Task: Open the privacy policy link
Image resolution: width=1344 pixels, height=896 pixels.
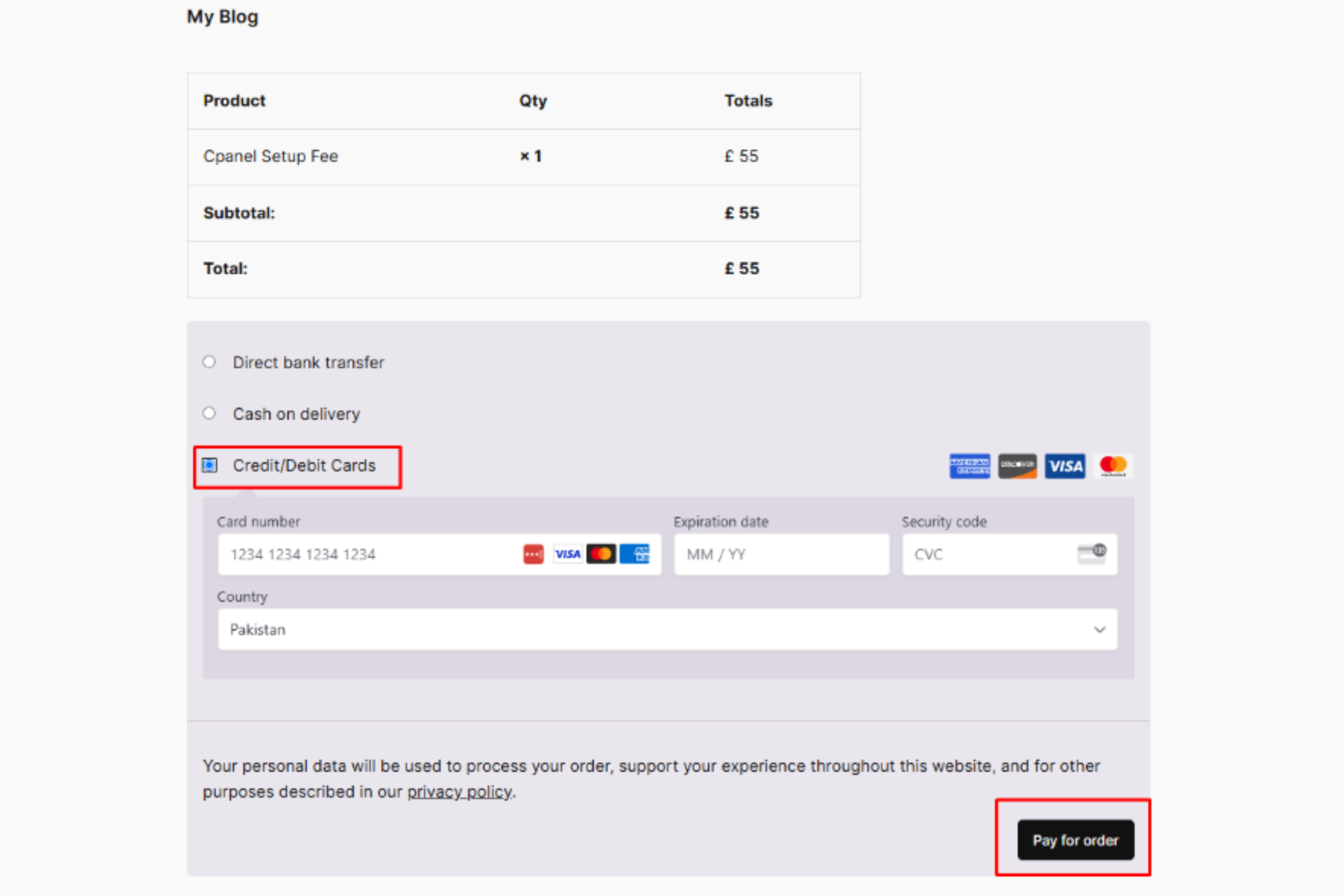Action: (459, 792)
